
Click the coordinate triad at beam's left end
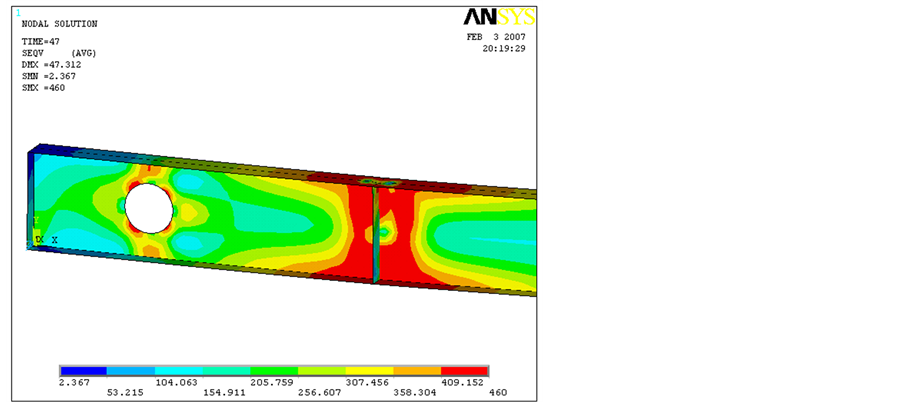pos(40,233)
